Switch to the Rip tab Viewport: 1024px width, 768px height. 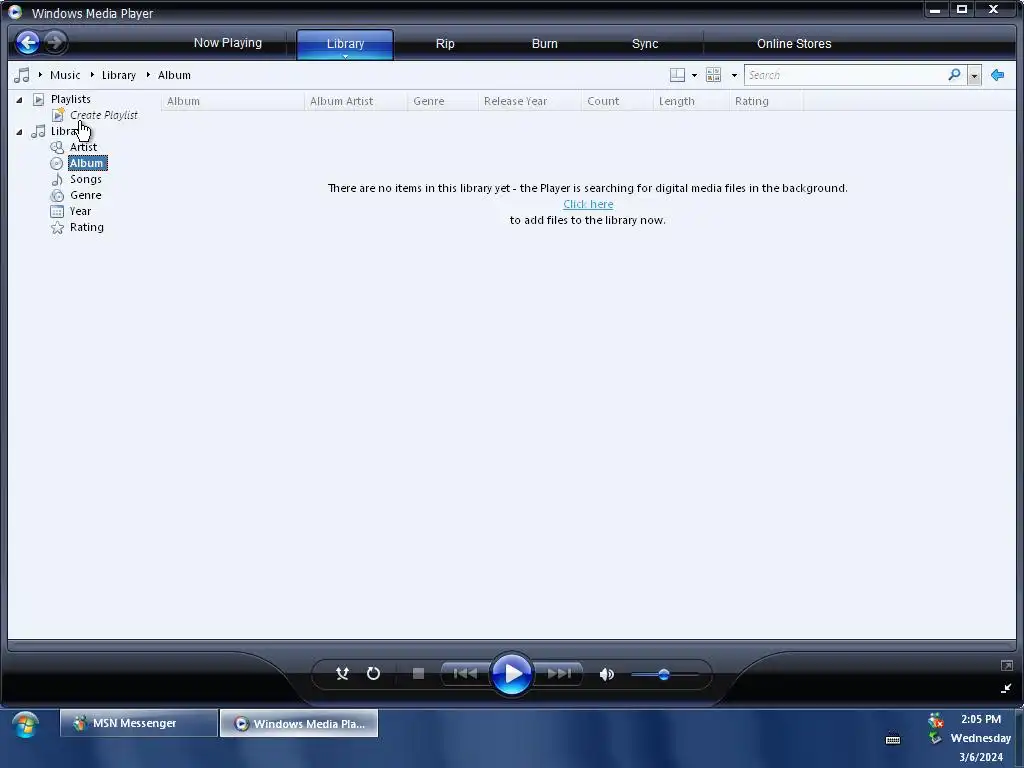point(445,43)
